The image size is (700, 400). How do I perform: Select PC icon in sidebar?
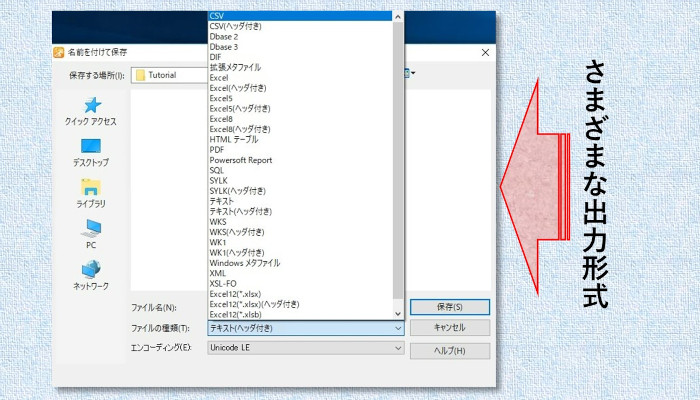point(91,233)
